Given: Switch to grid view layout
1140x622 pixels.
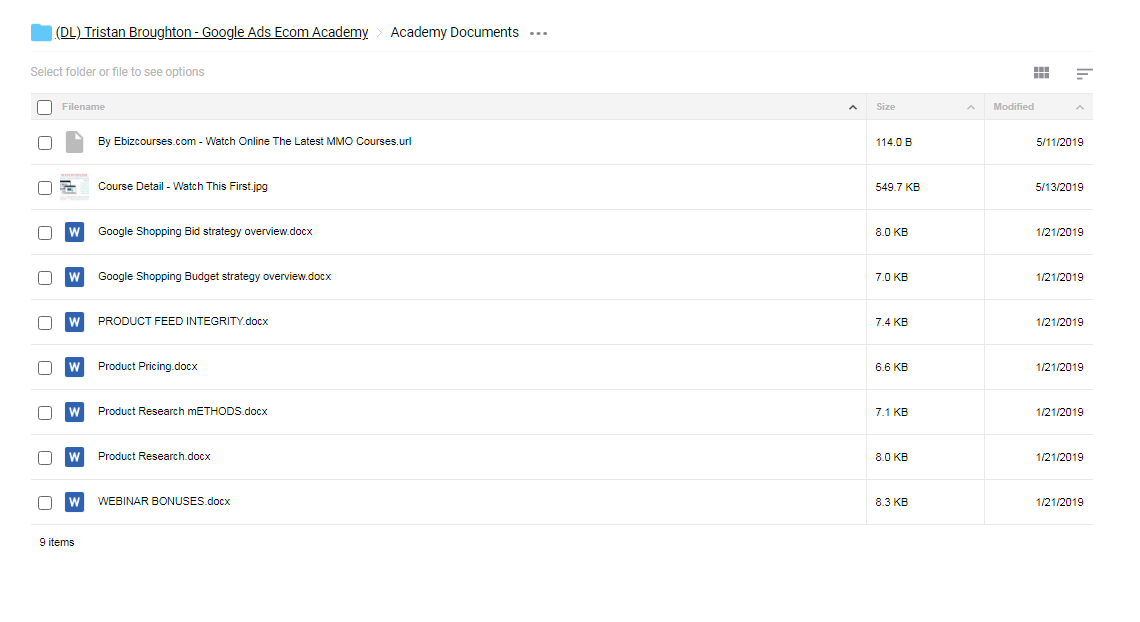Looking at the screenshot, I should click(x=1041, y=73).
